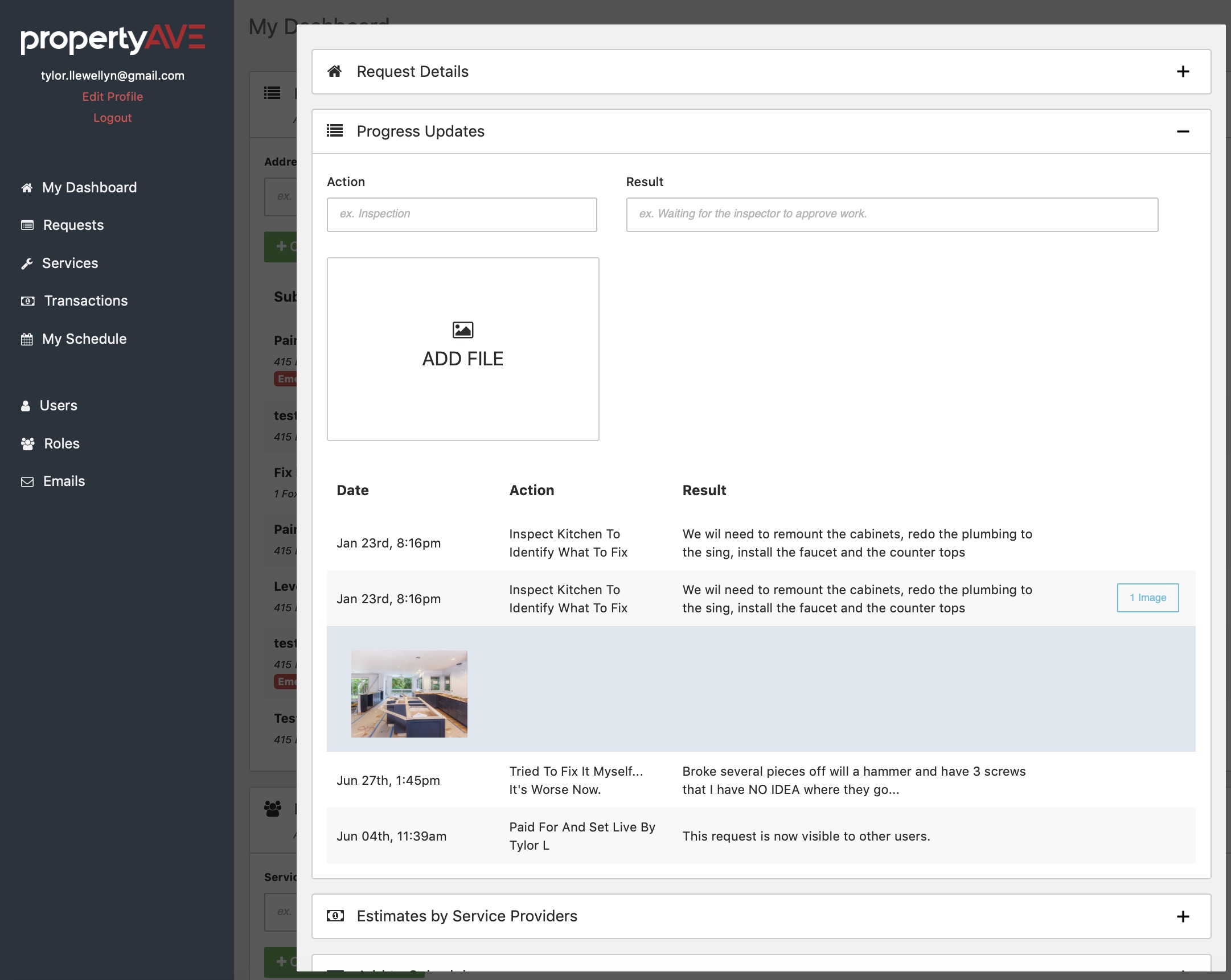Toggle the 1 Image button

(x=1147, y=598)
